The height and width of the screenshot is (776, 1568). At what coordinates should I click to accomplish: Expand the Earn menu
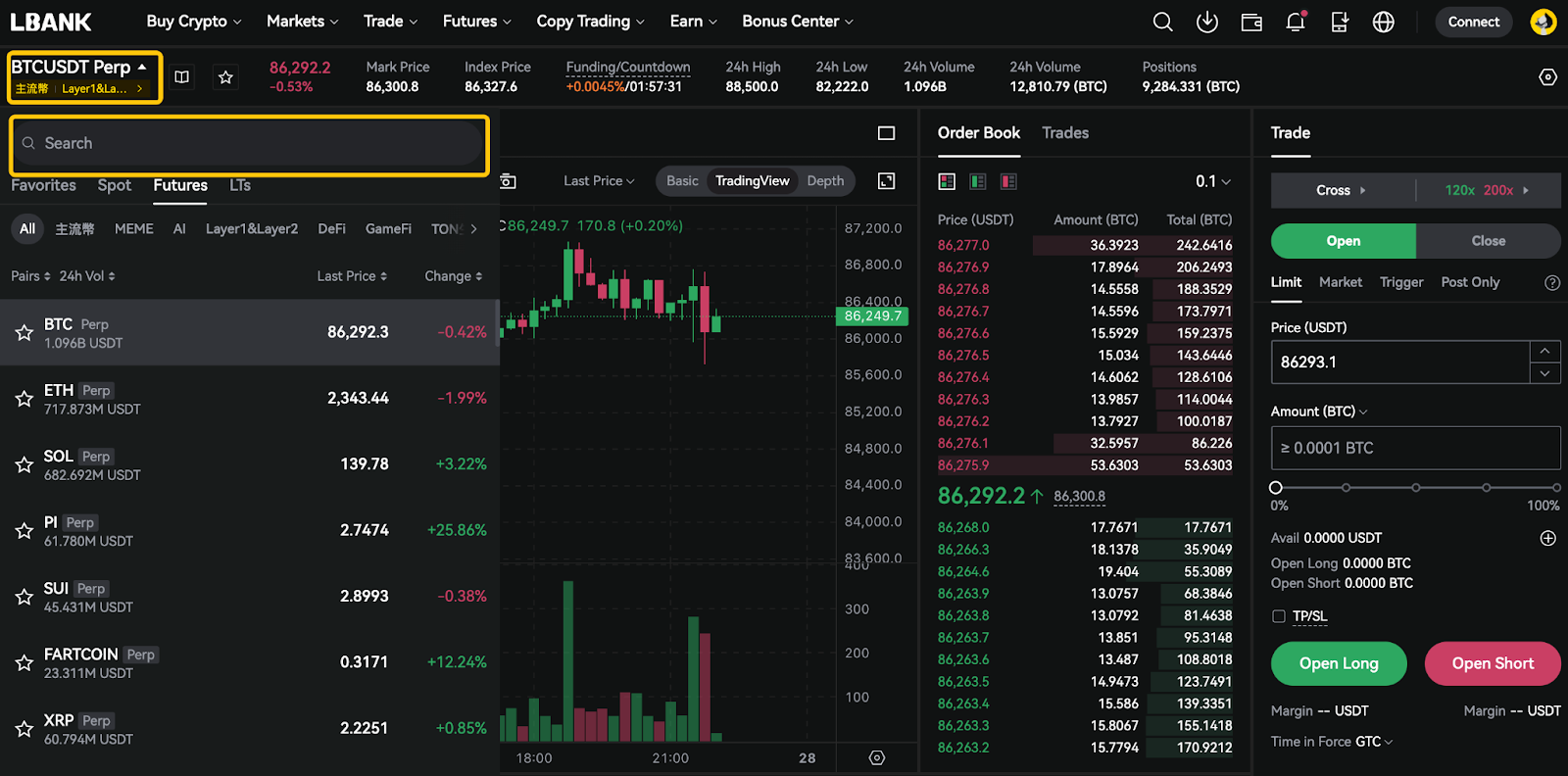click(x=694, y=22)
